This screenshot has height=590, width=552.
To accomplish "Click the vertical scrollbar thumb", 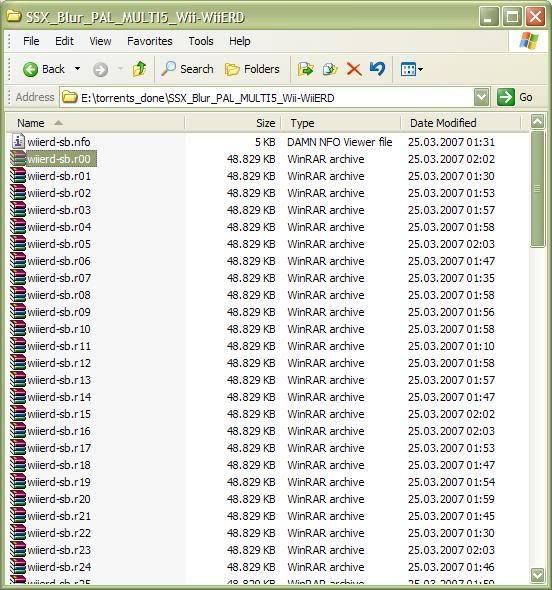I will [537, 189].
